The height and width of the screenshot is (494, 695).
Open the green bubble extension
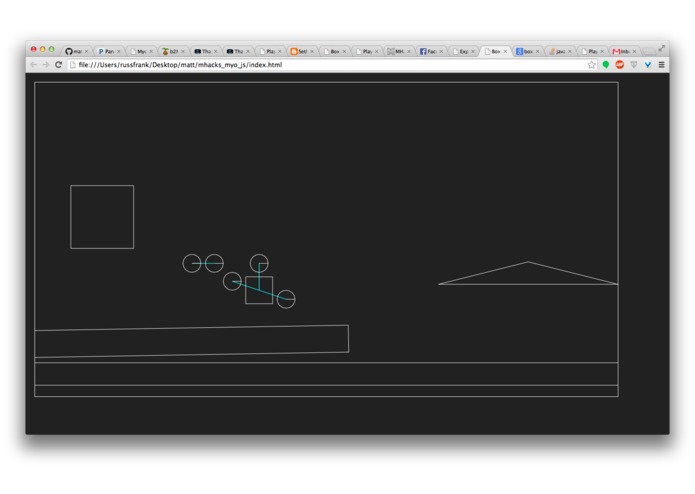[605, 65]
